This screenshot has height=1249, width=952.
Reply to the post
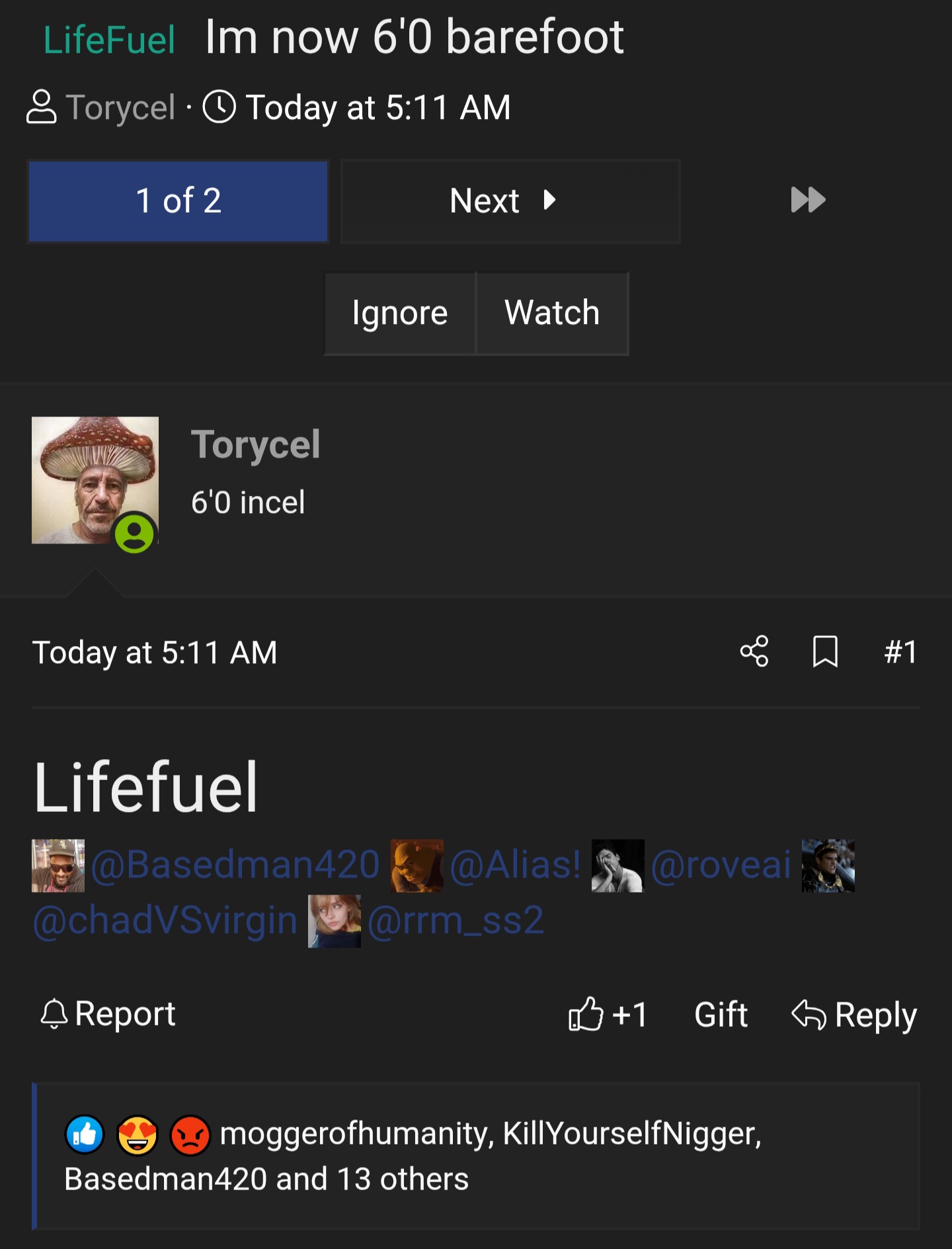point(854,1014)
